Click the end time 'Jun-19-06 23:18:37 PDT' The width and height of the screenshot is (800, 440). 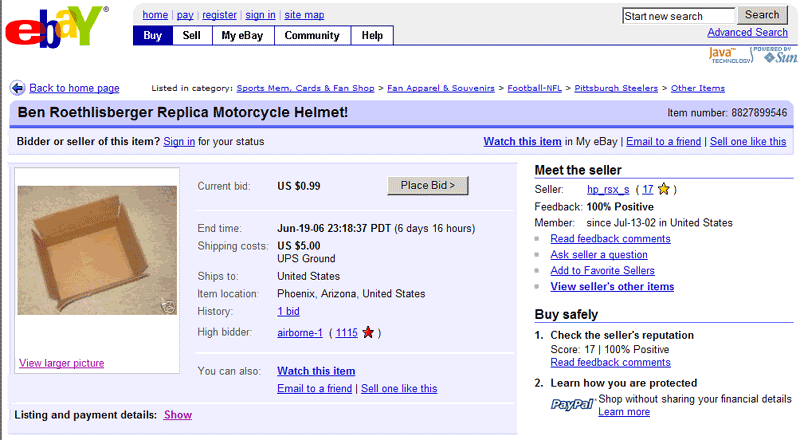[334, 228]
